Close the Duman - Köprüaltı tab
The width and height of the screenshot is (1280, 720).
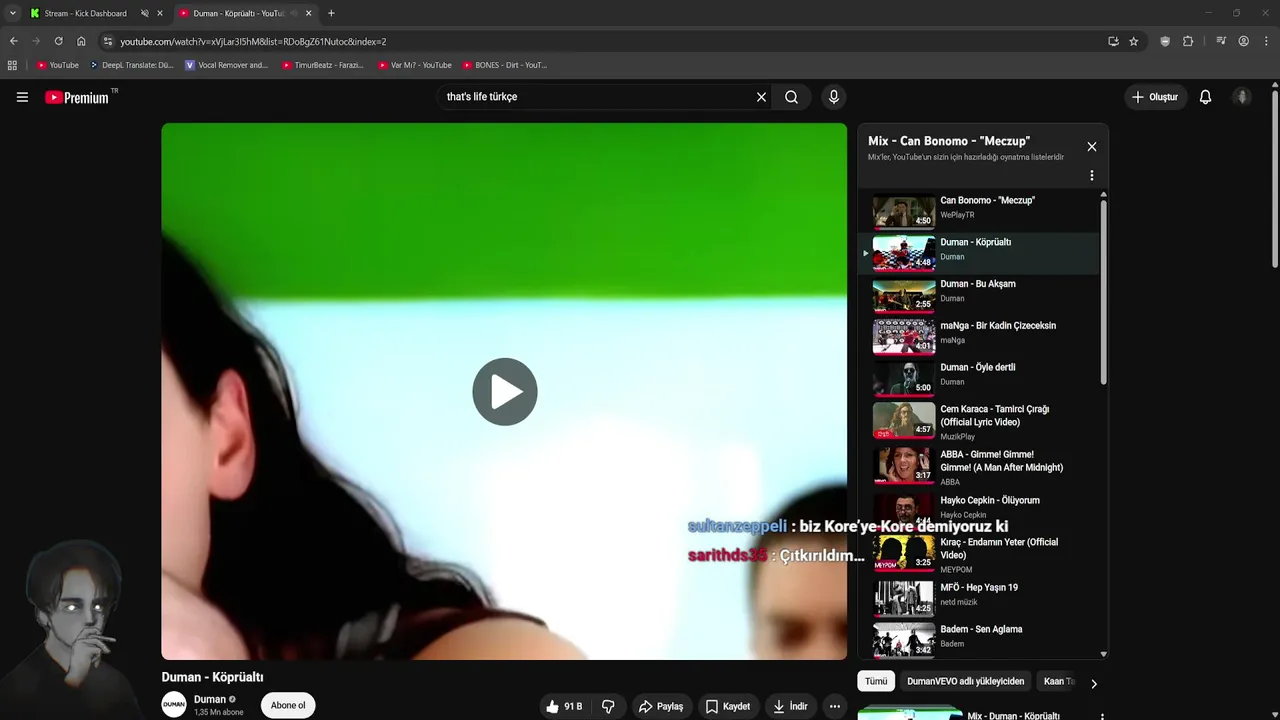[308, 13]
